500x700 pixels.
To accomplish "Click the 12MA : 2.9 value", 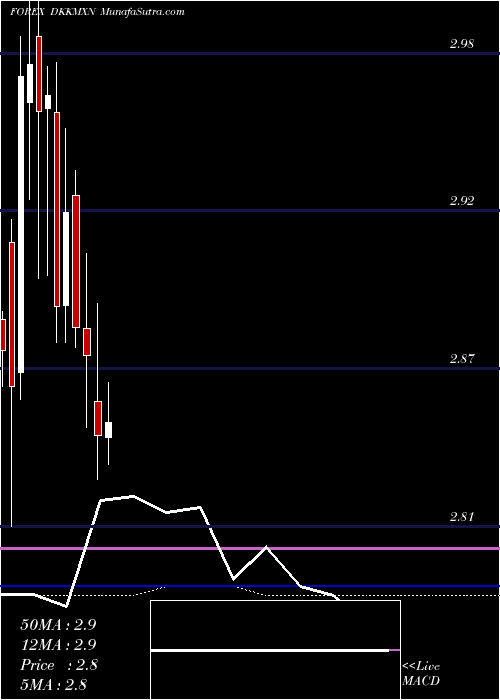I will 58,645.
